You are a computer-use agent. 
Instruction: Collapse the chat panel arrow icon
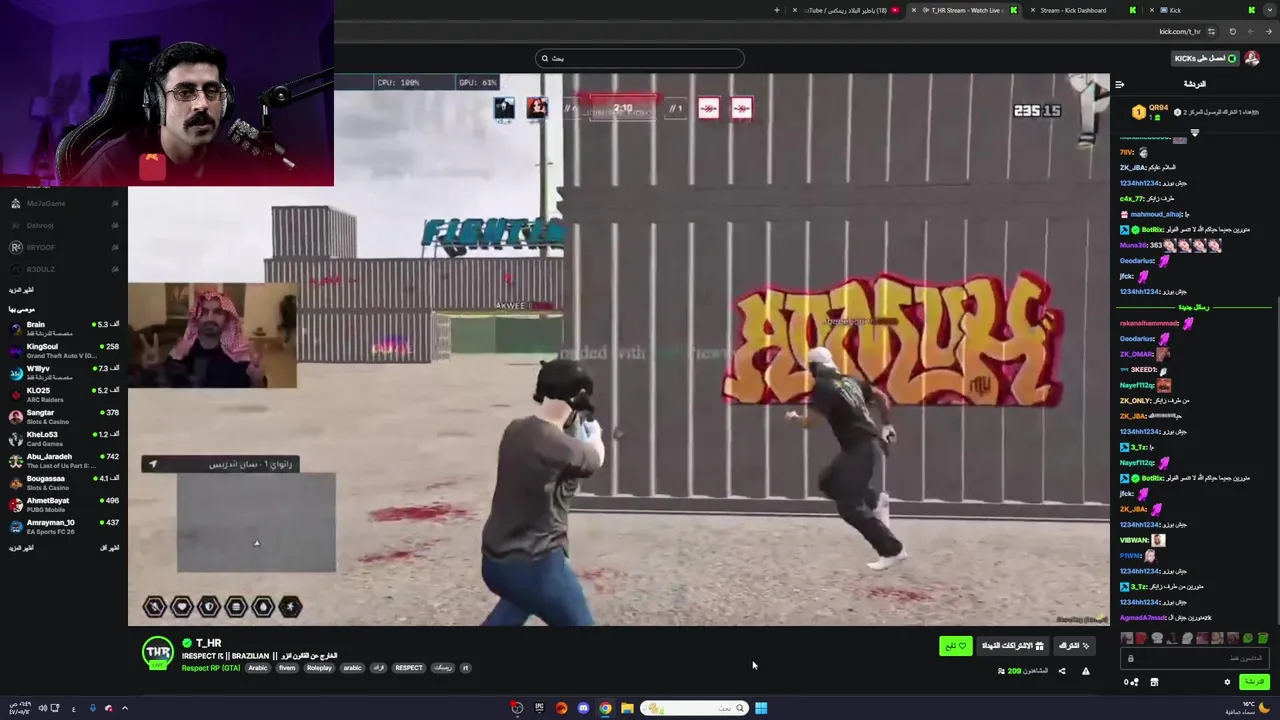point(1119,84)
